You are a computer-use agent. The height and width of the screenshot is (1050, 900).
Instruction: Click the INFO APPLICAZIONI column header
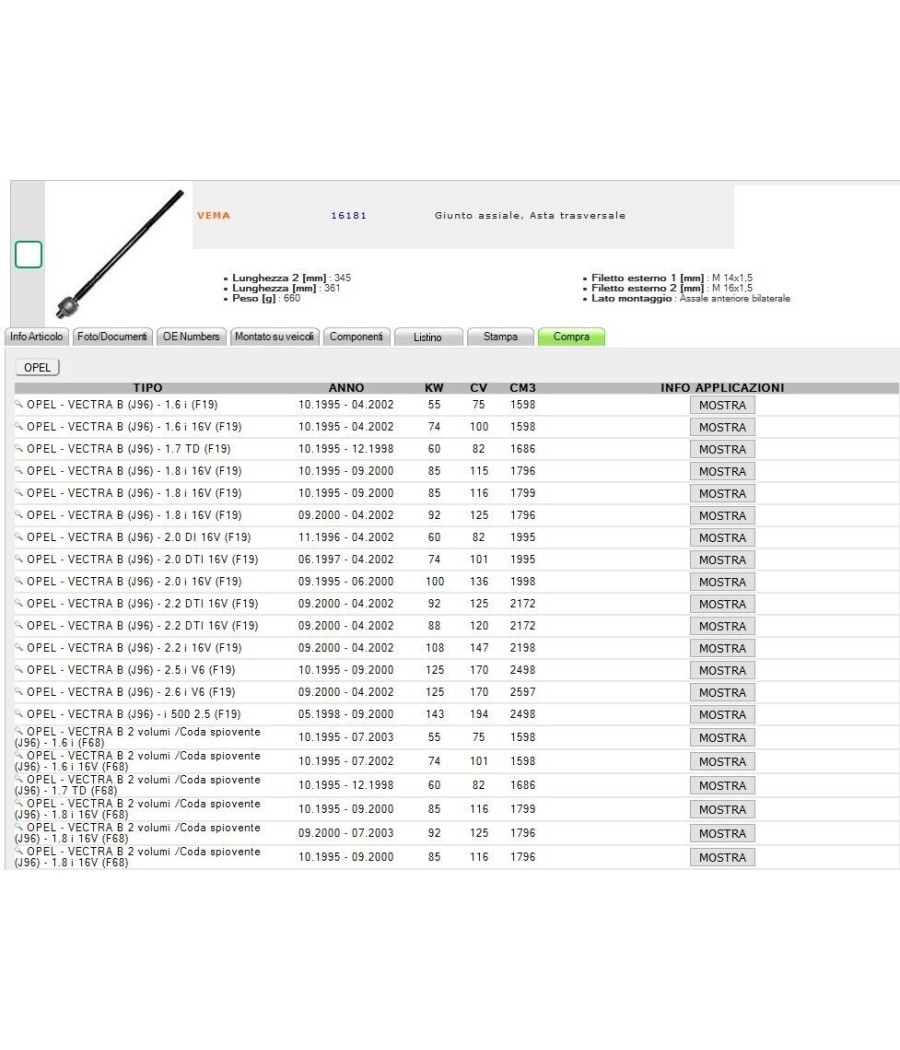pyautogui.click(x=722, y=388)
